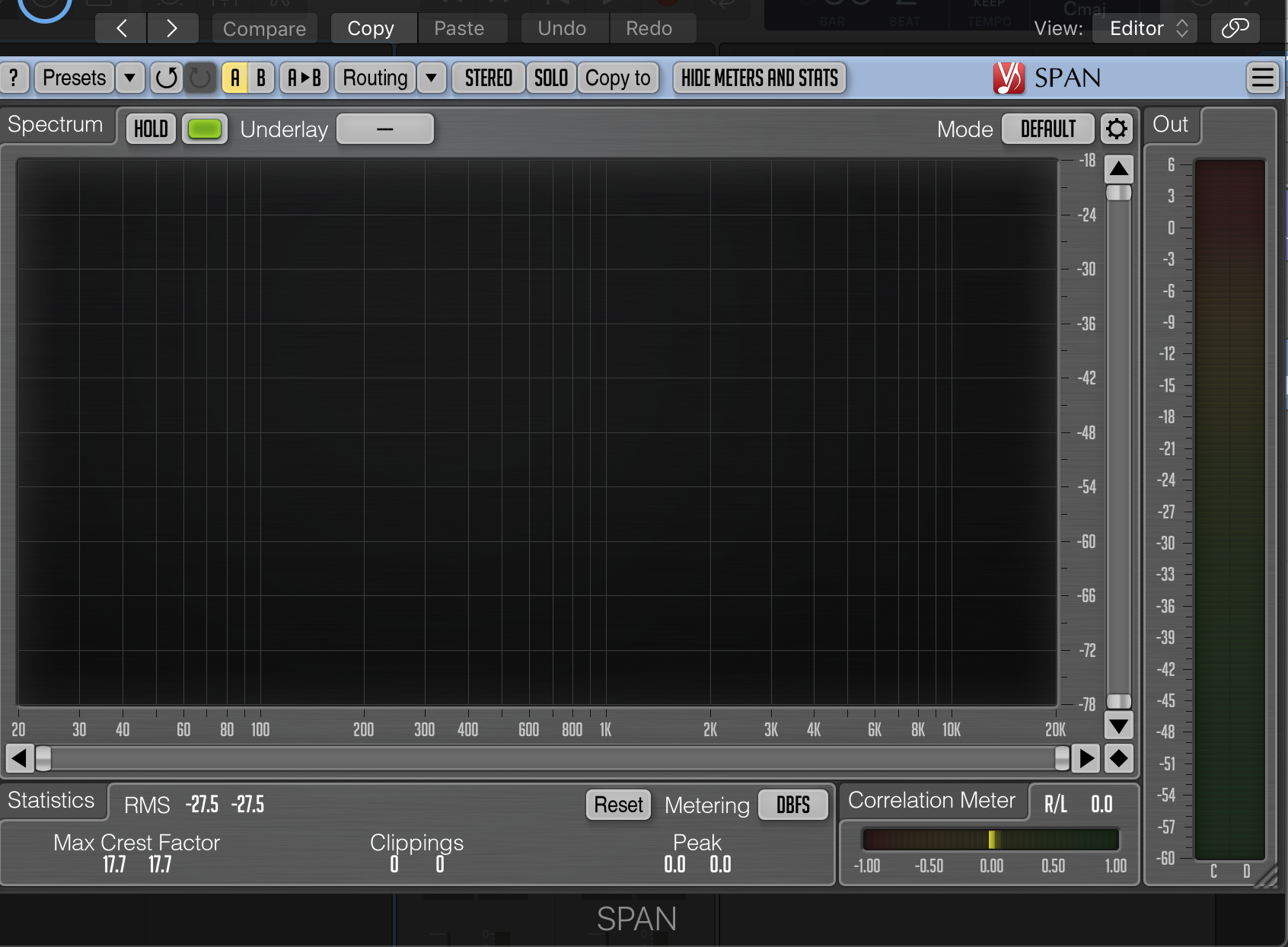Open the Metering DBFS selector

[x=793, y=805]
